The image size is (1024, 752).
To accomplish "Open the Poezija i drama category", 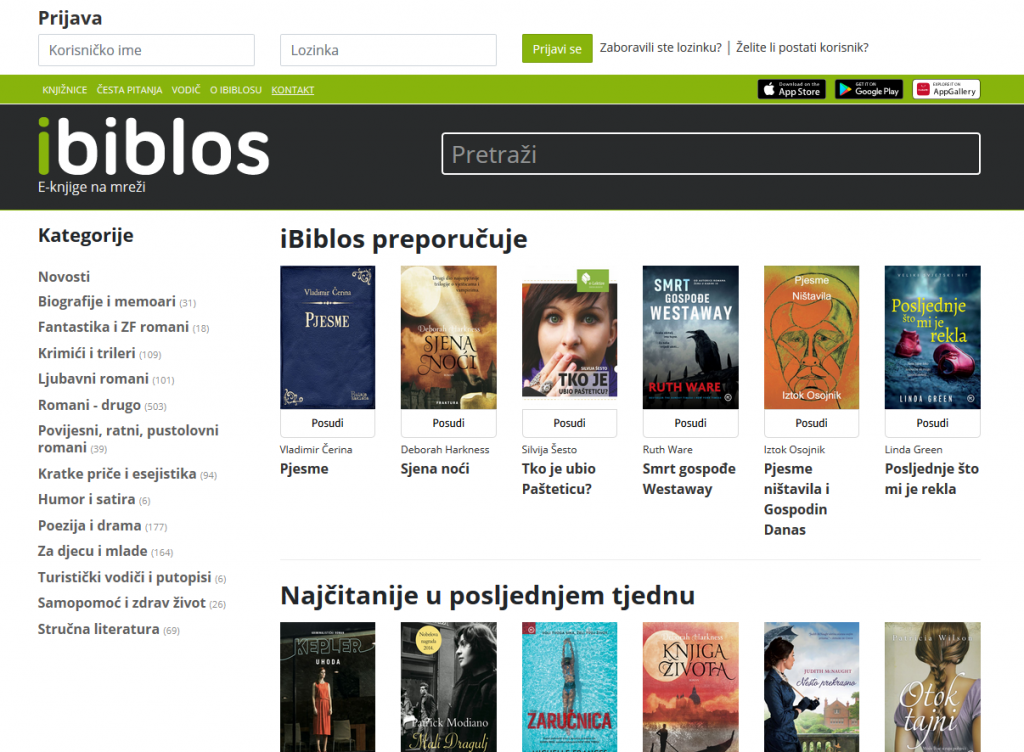I will (90, 525).
